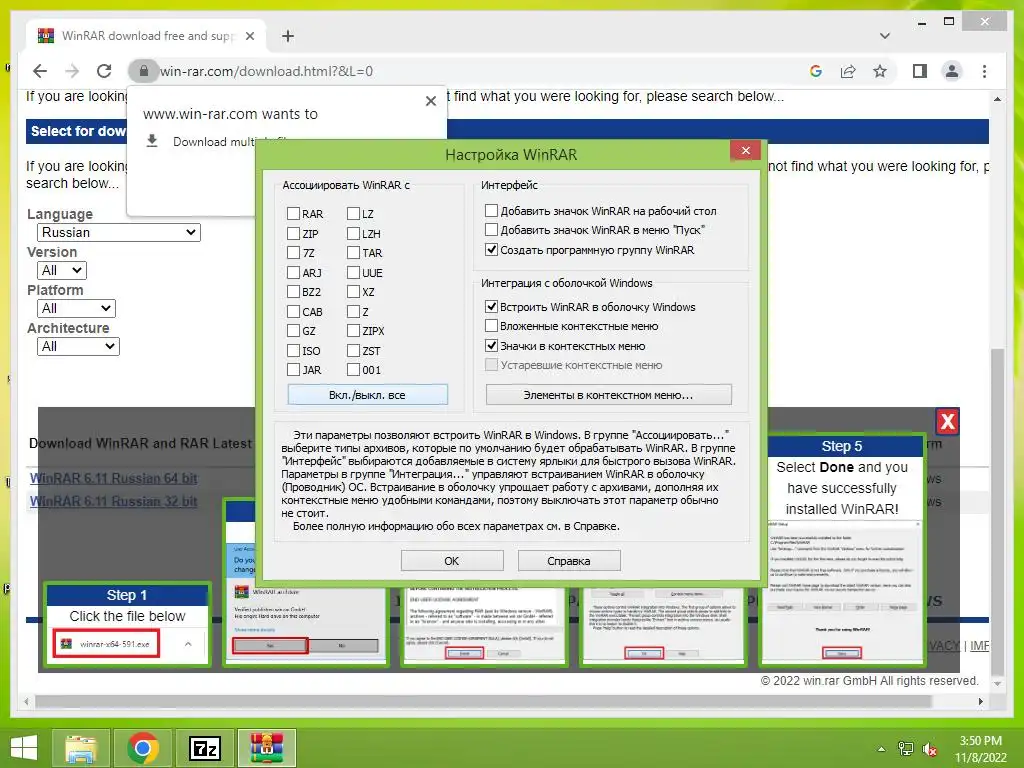Close the WinRAR download tab

249,37
